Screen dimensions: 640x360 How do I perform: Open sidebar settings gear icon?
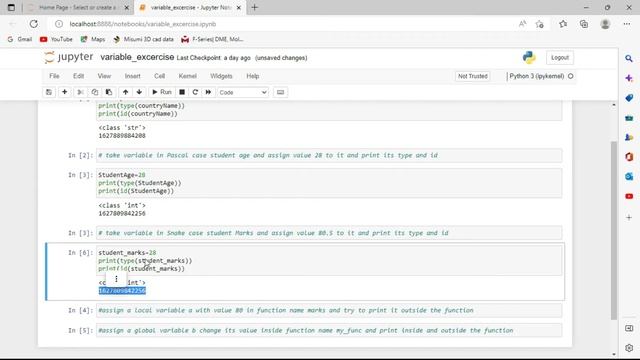(629, 348)
